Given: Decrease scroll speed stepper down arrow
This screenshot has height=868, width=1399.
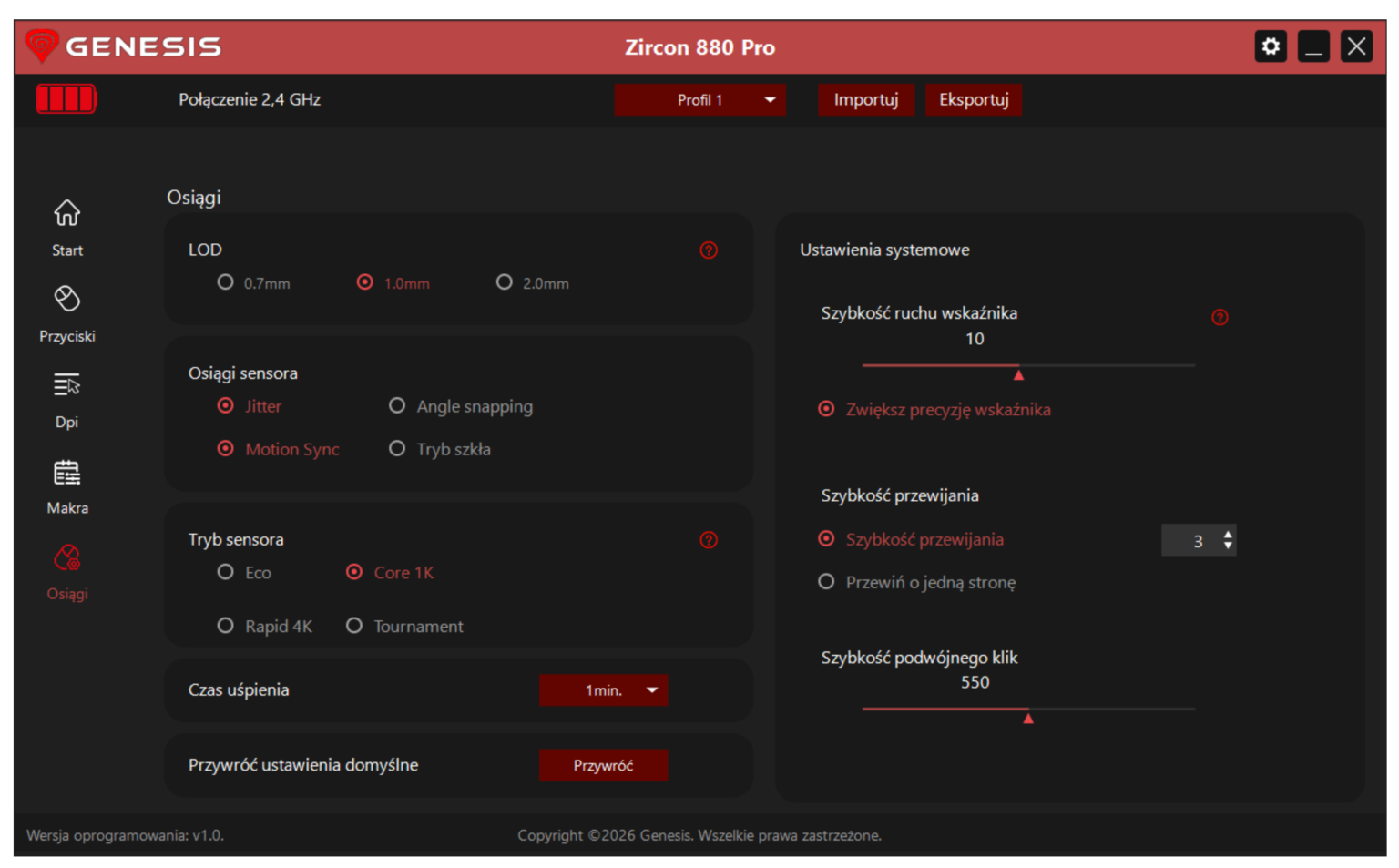Looking at the screenshot, I should click(1228, 546).
